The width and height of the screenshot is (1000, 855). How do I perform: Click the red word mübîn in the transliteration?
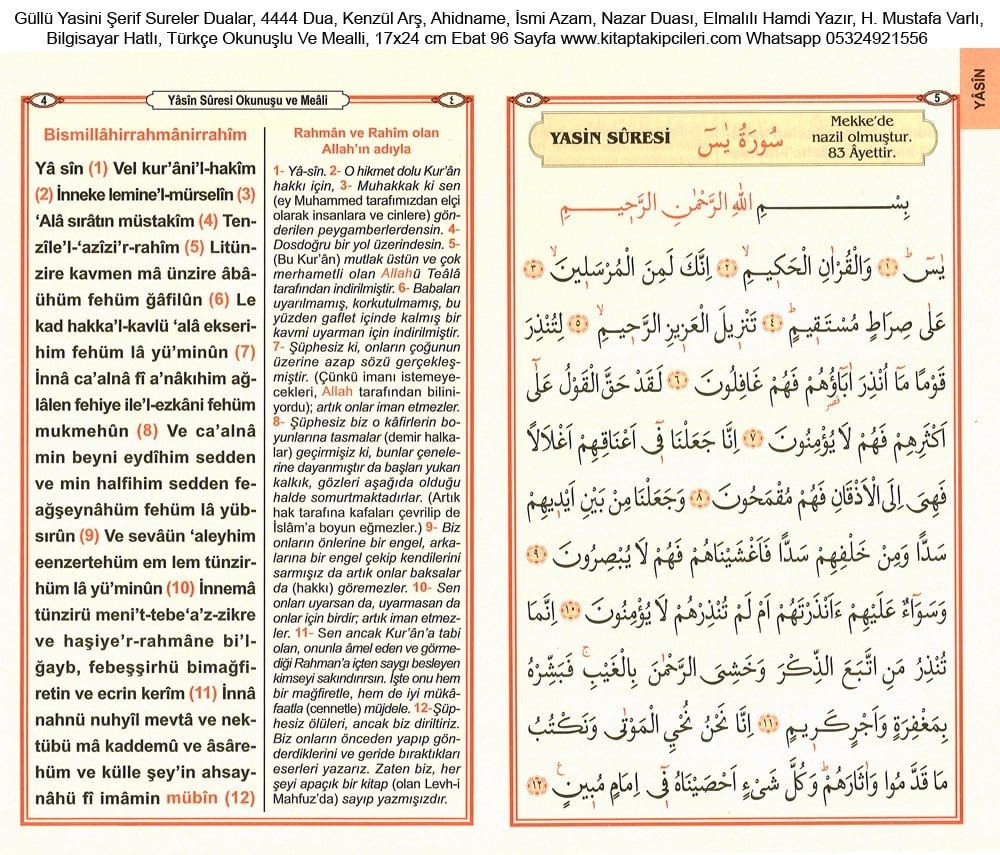(192, 798)
